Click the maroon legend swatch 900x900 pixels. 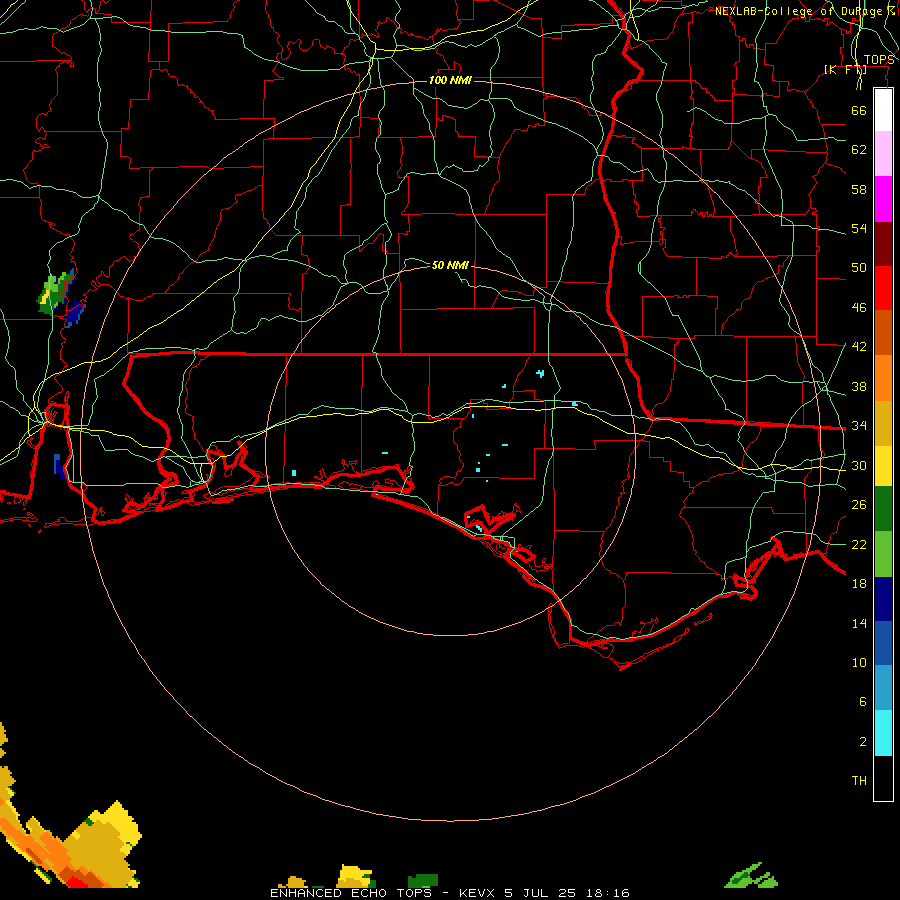(x=883, y=243)
